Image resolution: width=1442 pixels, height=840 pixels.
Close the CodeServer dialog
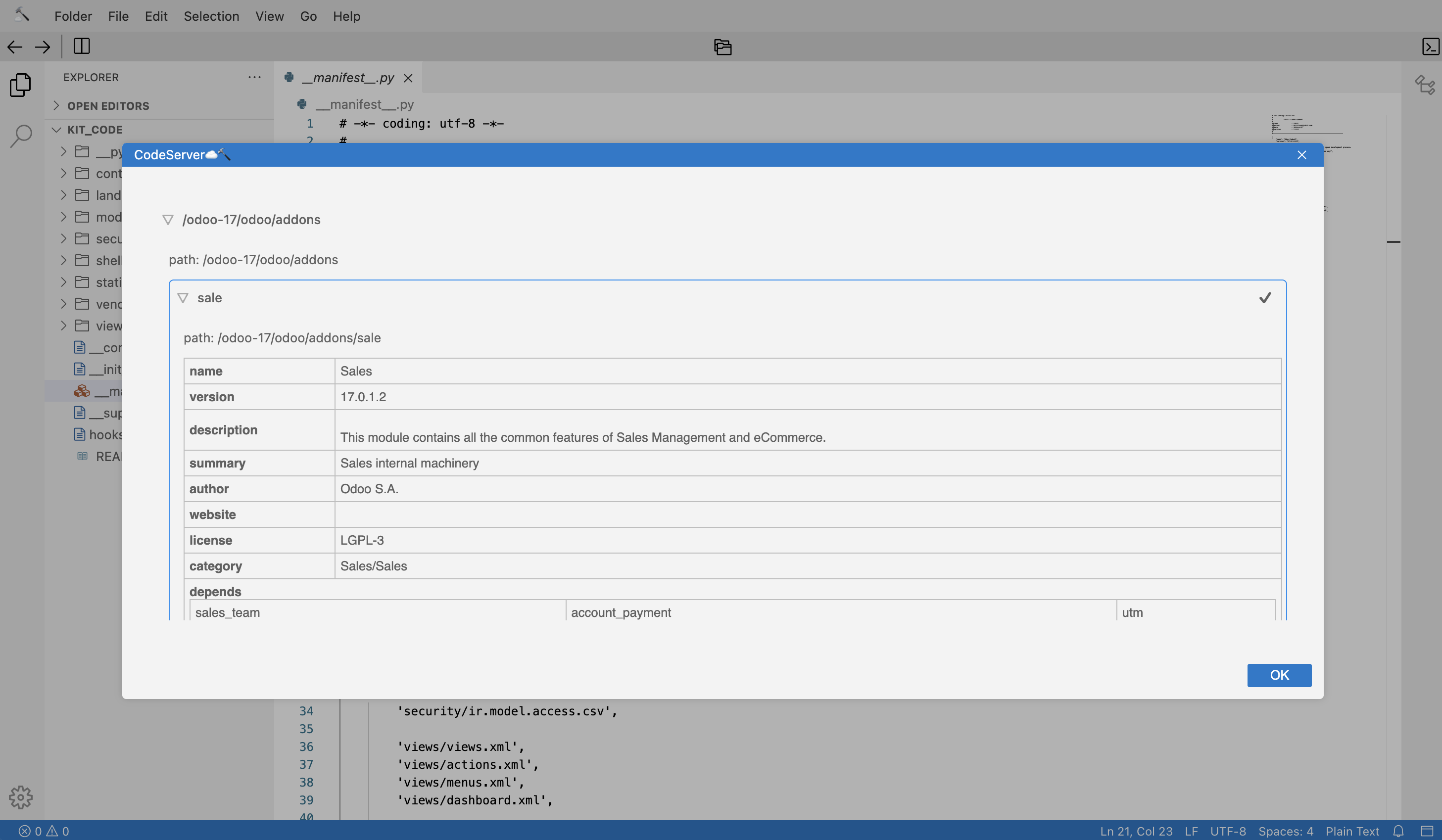click(x=1302, y=155)
